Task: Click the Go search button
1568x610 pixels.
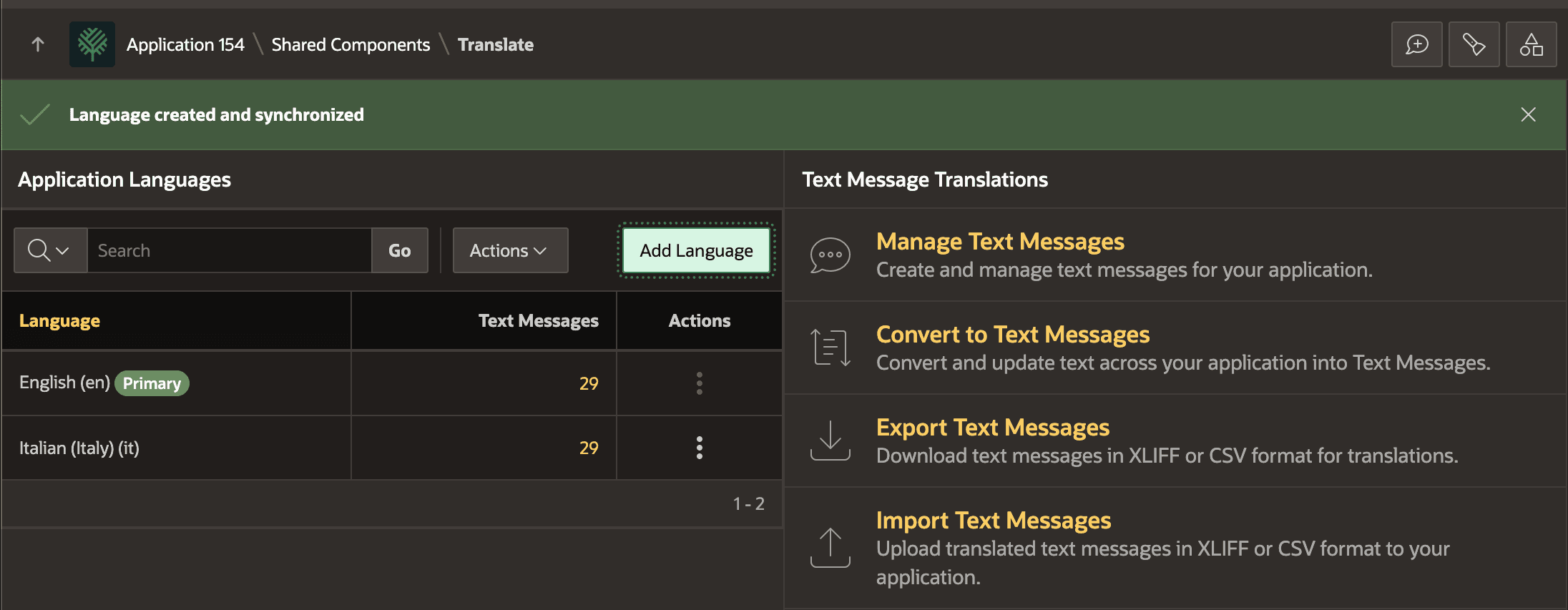Action: (399, 250)
